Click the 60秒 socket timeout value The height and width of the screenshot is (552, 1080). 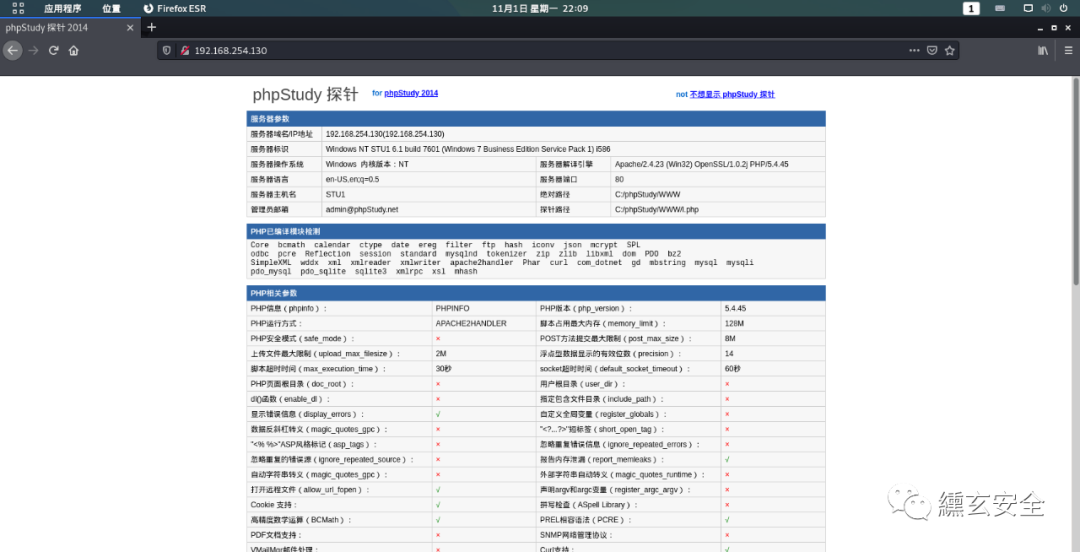click(x=732, y=369)
